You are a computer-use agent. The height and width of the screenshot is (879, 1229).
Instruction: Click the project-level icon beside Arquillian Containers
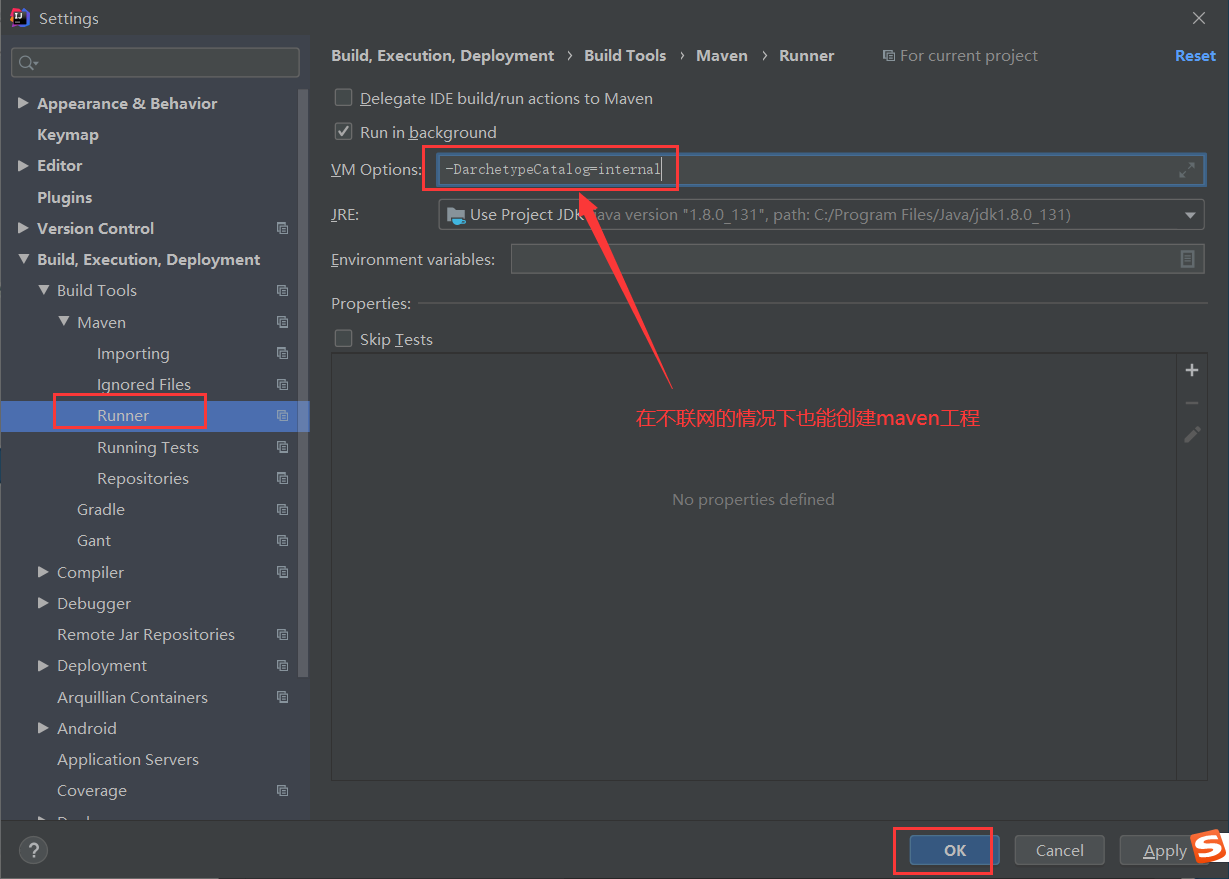(283, 697)
